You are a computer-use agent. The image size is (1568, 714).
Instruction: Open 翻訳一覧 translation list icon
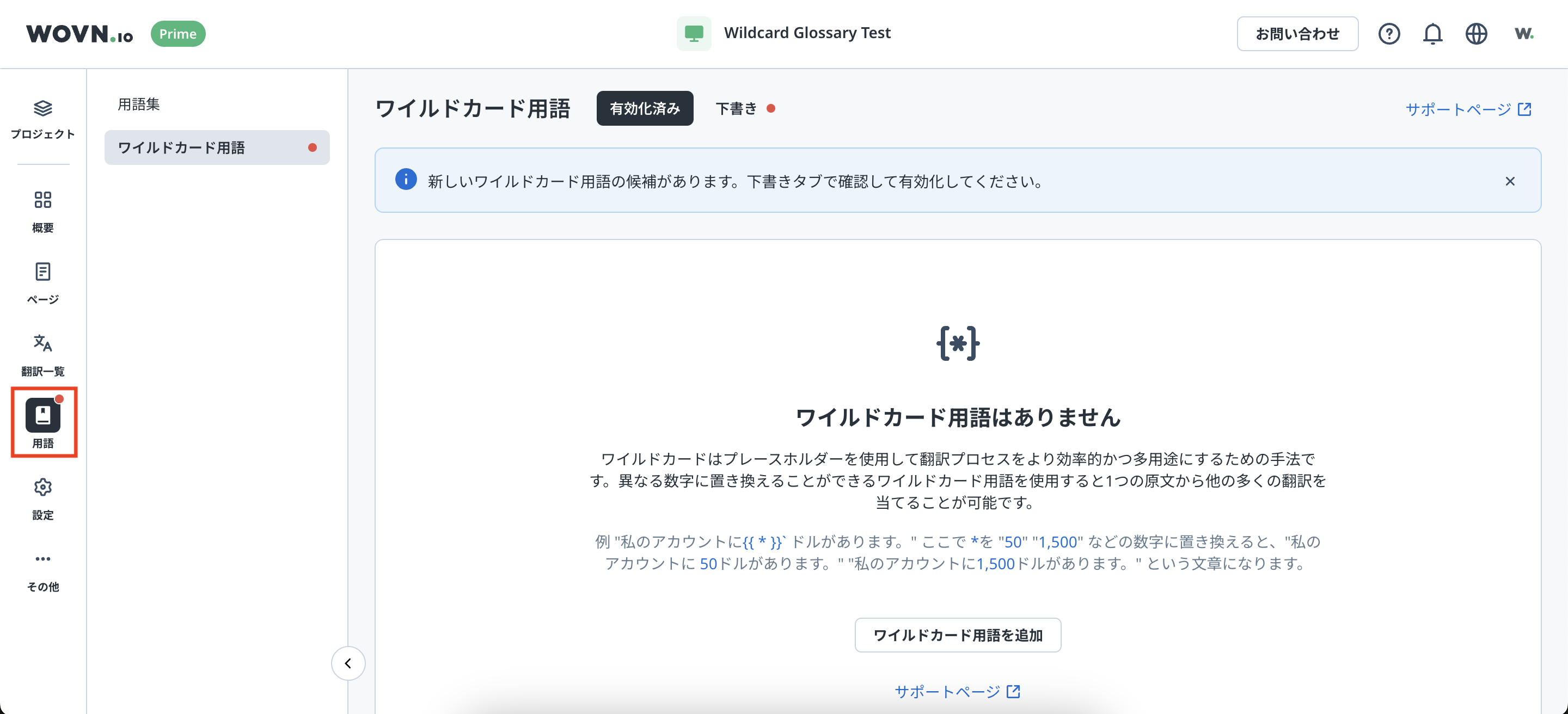click(42, 354)
